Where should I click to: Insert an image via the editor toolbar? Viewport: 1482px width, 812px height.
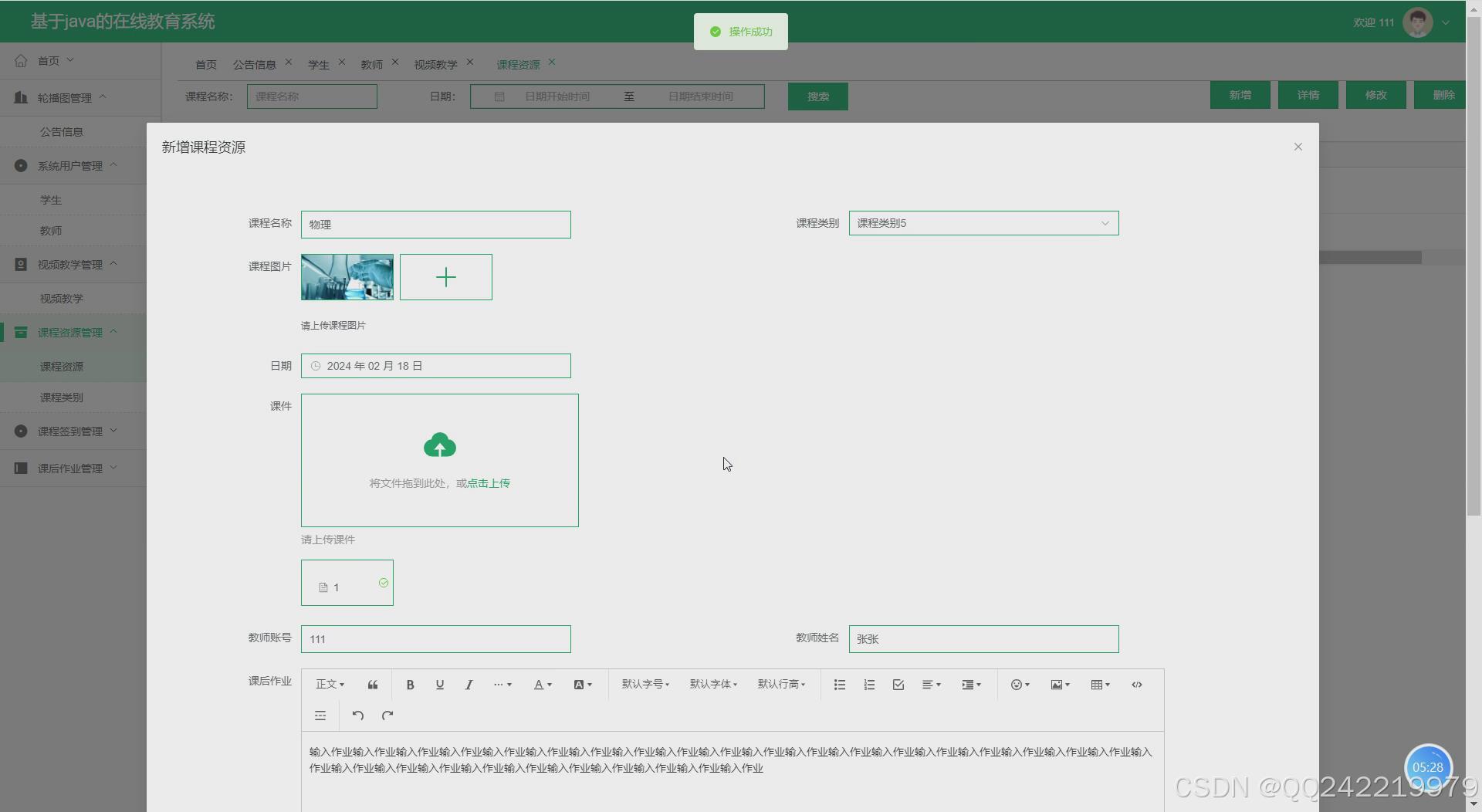pos(1057,685)
